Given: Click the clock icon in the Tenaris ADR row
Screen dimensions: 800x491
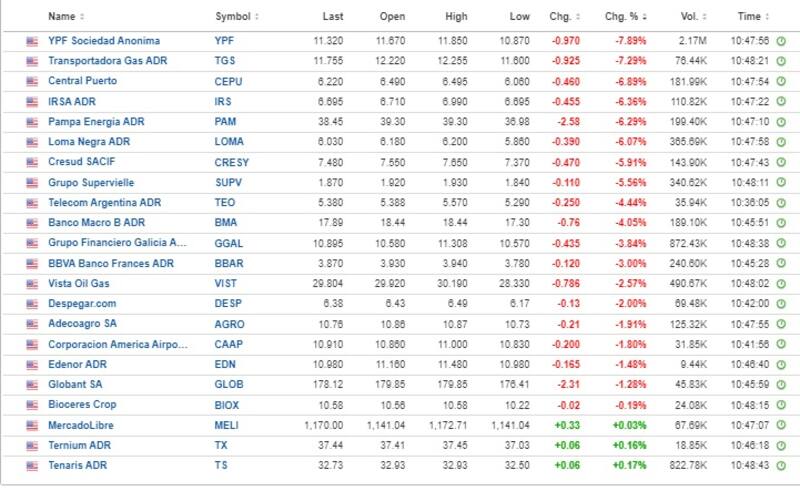Looking at the screenshot, I should pyautogui.click(x=781, y=465).
